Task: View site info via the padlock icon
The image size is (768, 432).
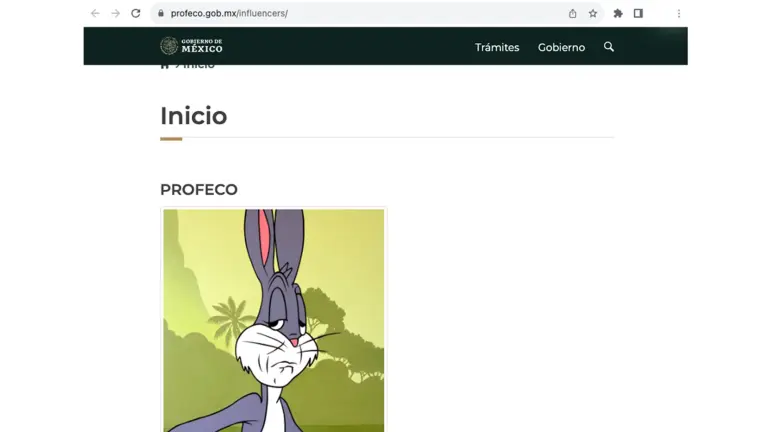Action: pos(161,13)
